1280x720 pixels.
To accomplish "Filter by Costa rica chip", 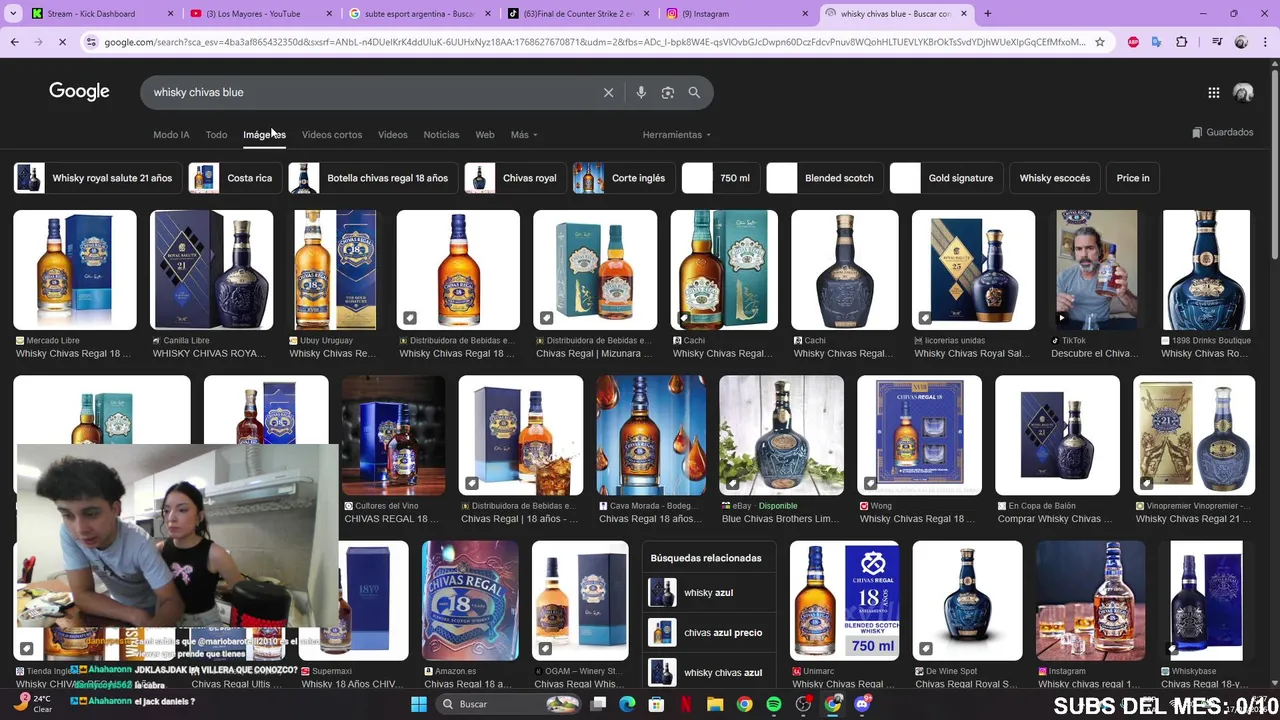I will pos(233,178).
